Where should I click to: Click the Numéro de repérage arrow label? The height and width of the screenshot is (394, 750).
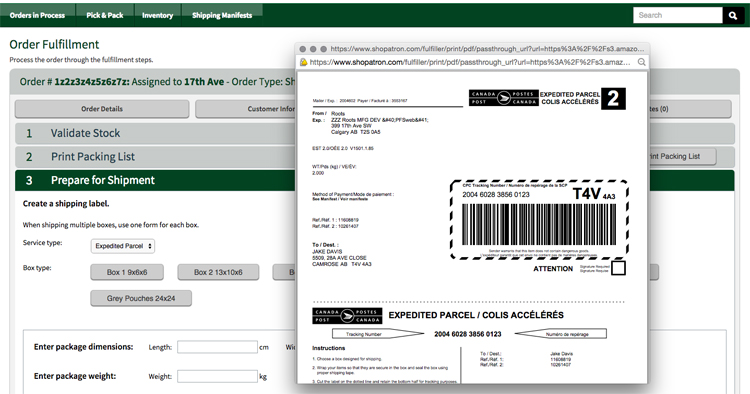(561, 334)
